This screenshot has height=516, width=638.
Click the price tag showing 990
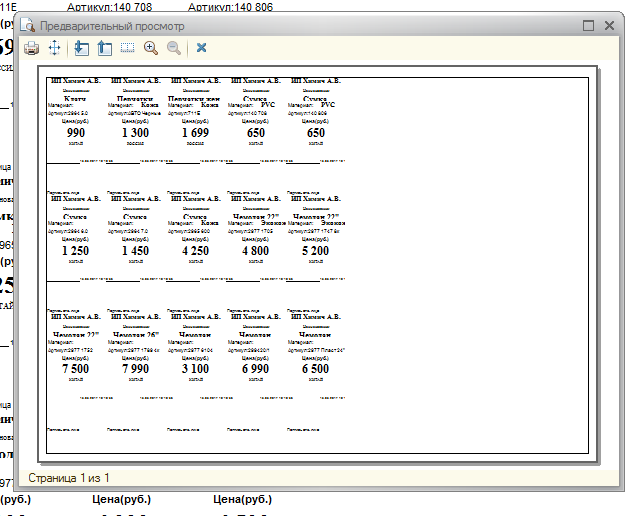[75, 133]
